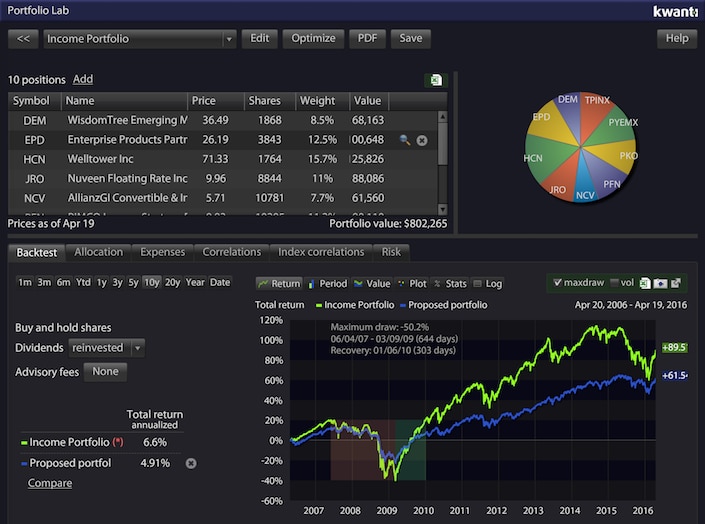This screenshot has height=524, width=705.
Task: Select the 1y time range
Action: 102,282
